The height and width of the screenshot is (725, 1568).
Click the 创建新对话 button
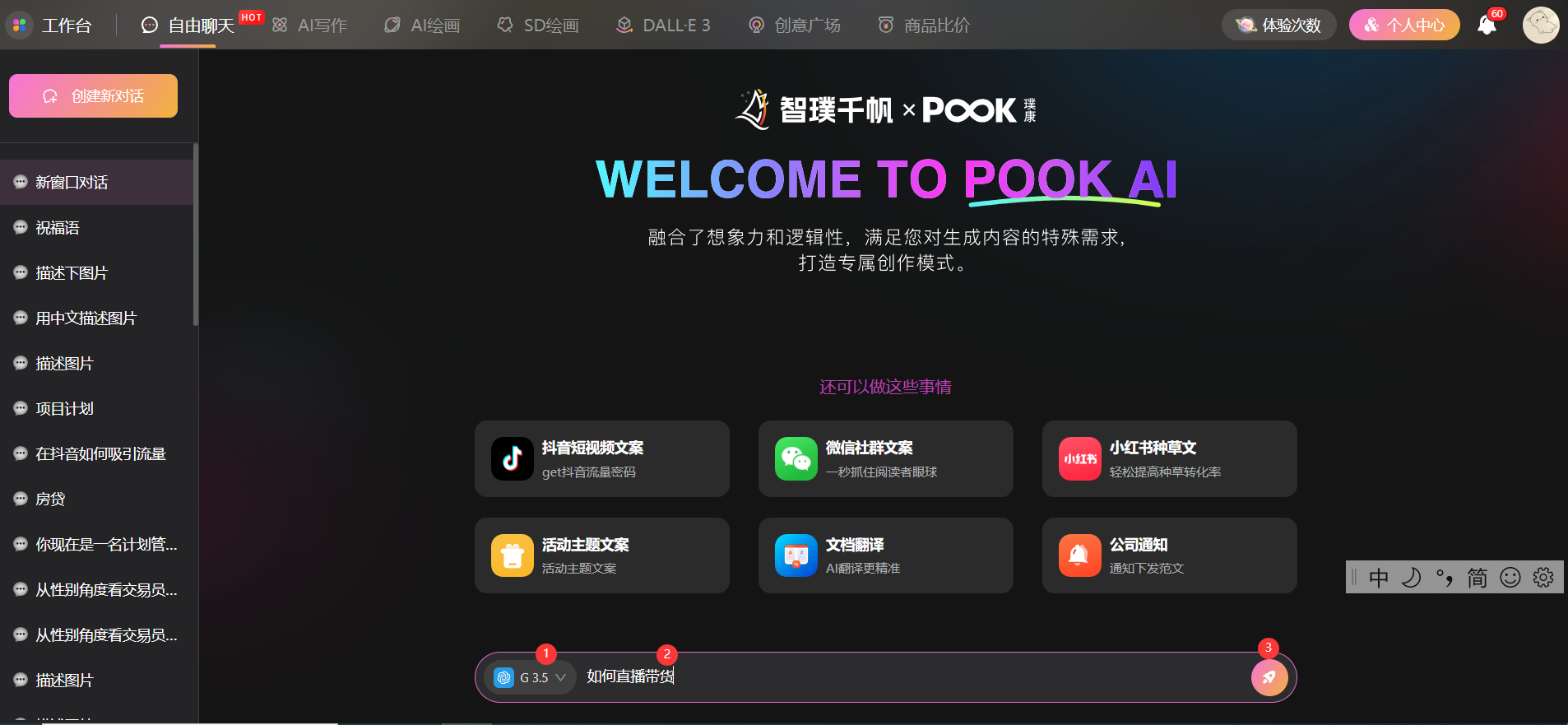click(x=93, y=96)
